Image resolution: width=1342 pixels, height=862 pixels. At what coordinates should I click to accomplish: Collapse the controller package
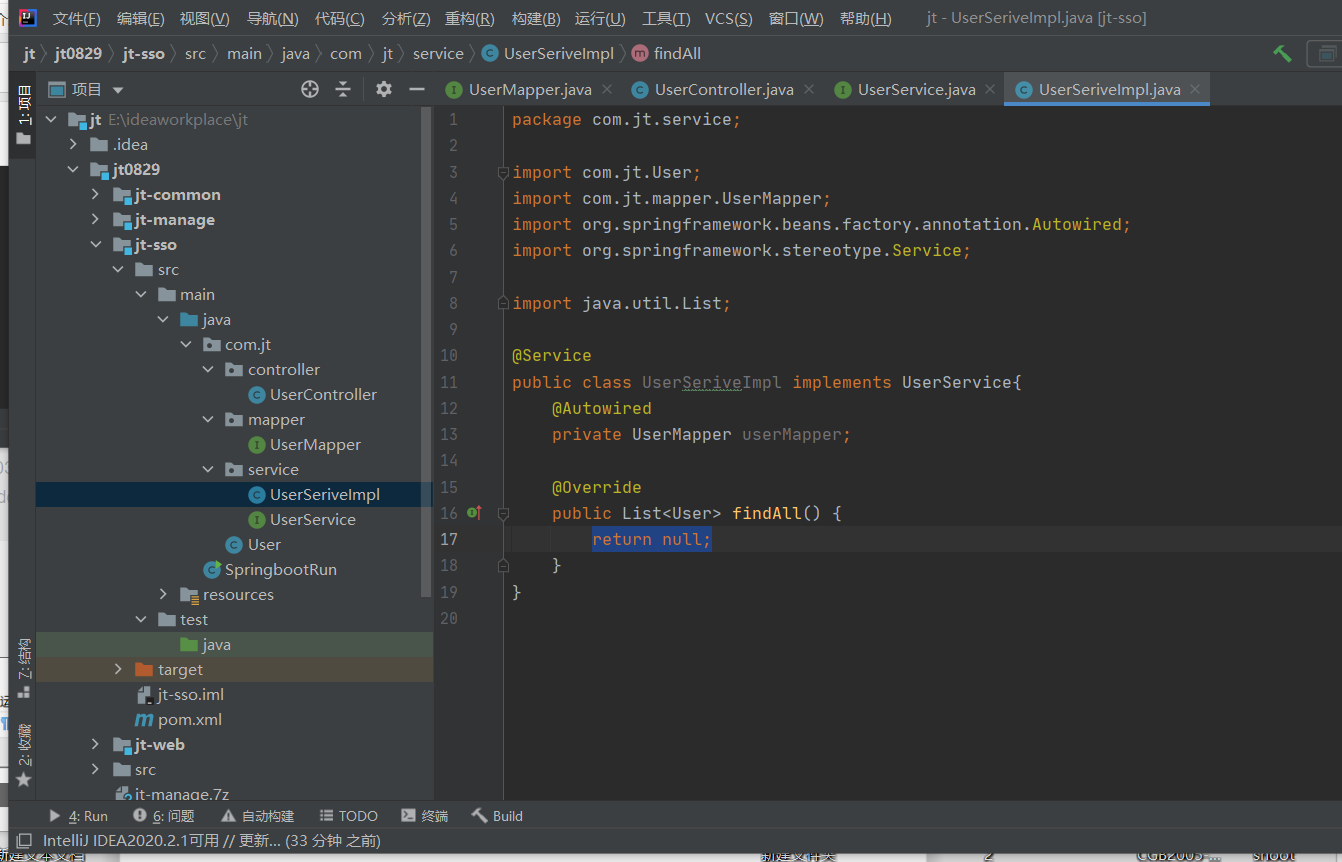click(208, 370)
